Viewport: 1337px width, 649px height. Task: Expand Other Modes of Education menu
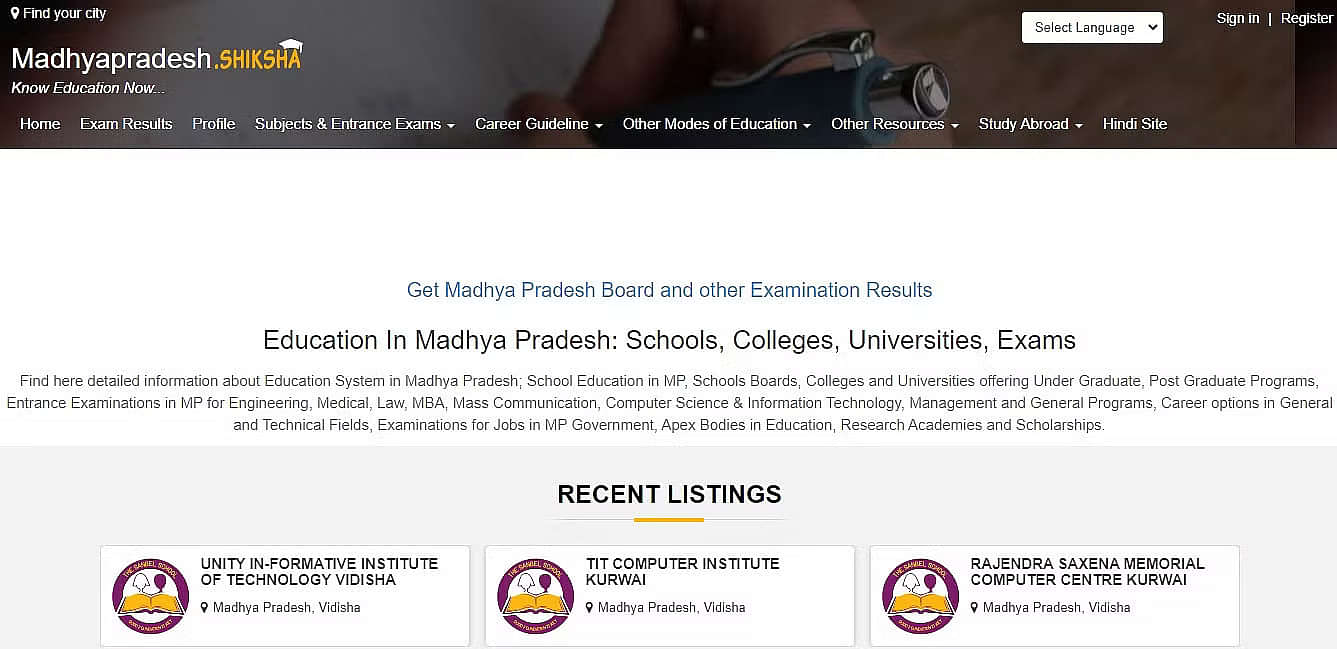717,124
